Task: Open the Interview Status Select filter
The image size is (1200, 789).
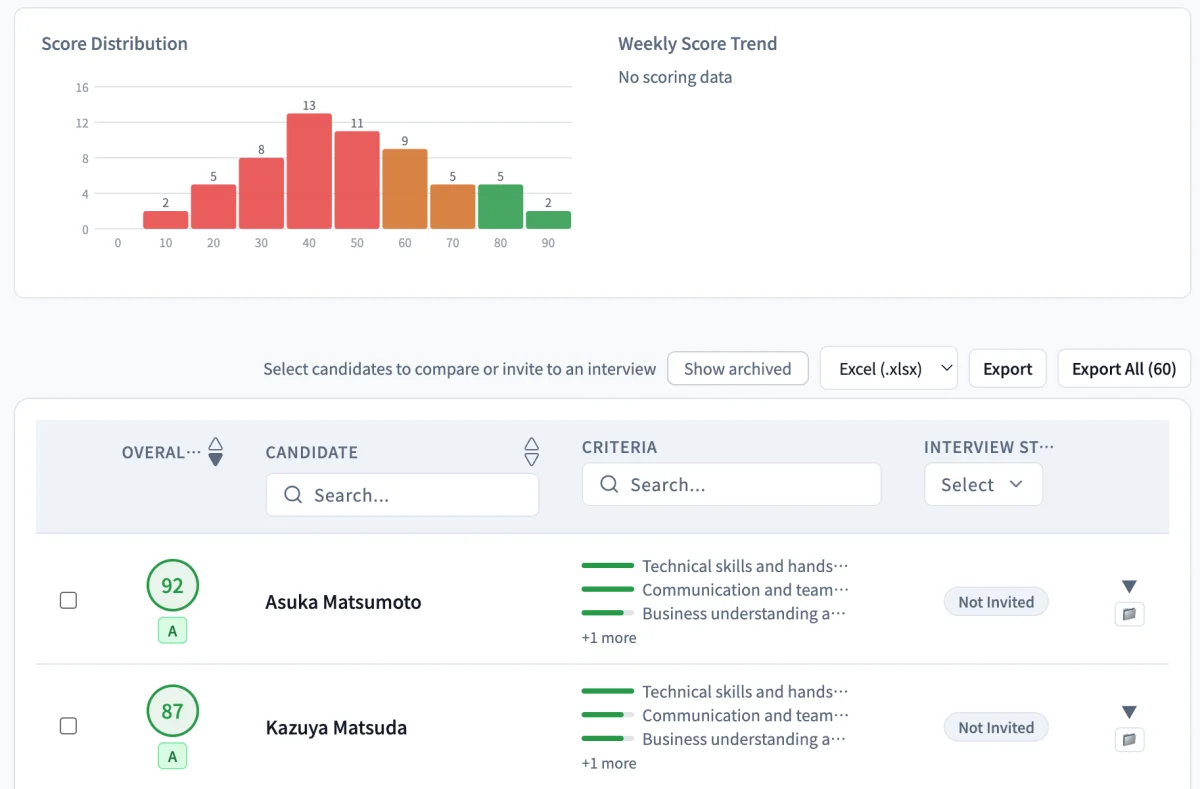Action: click(x=983, y=484)
